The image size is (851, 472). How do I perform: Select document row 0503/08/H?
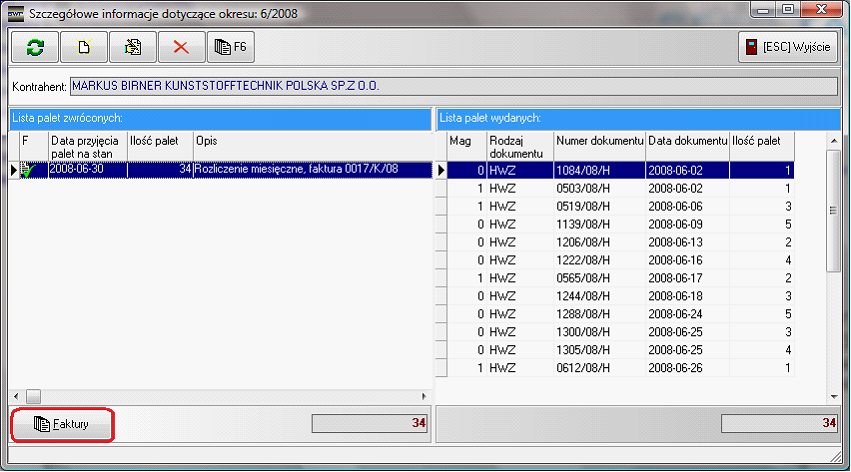pyautogui.click(x=599, y=188)
